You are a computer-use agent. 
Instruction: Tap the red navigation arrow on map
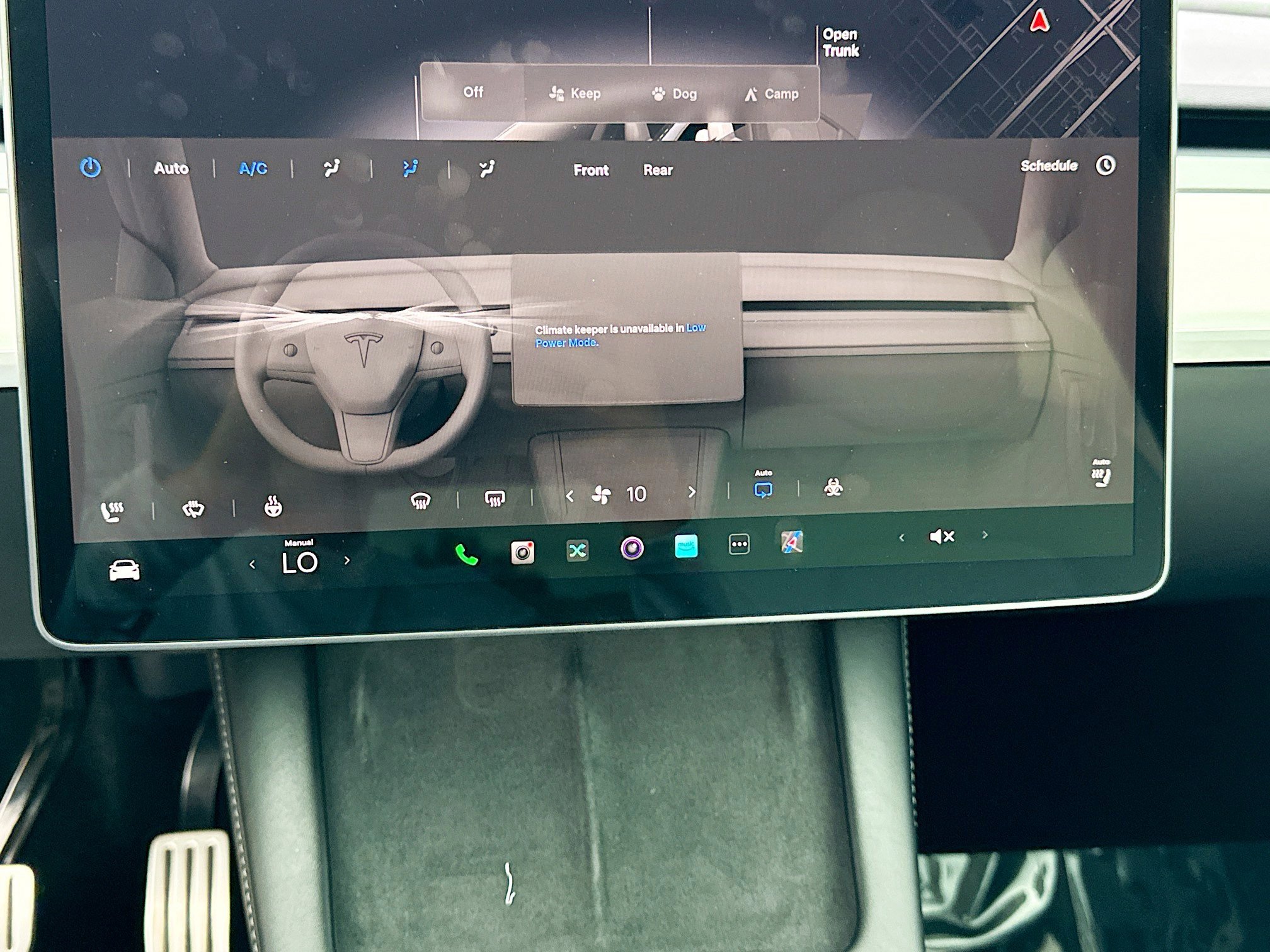point(1039,22)
